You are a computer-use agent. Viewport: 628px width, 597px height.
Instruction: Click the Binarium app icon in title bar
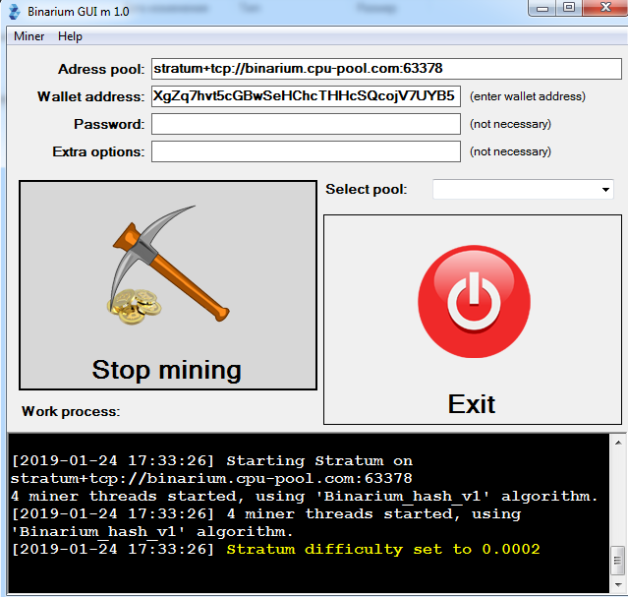[14, 12]
